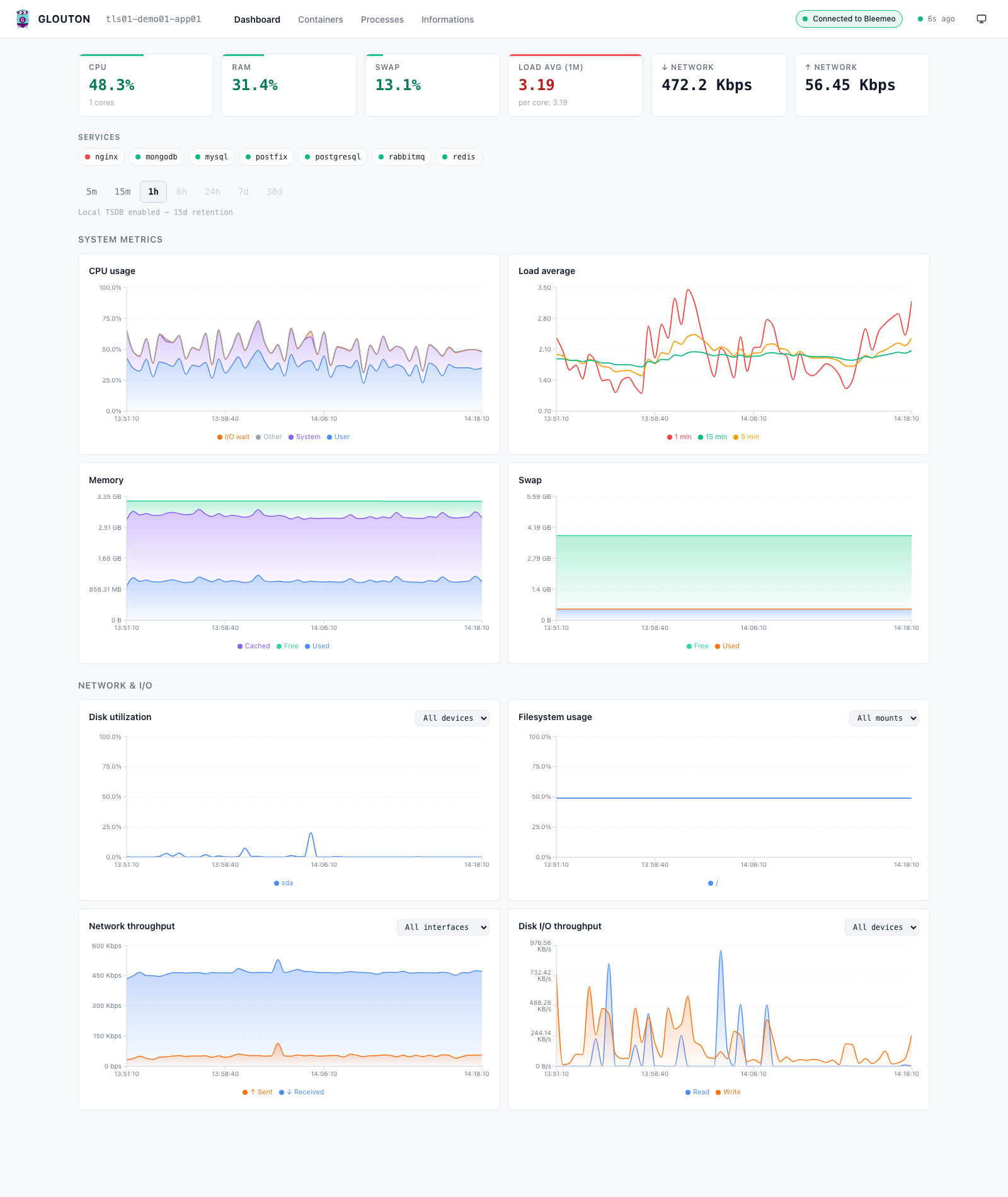Toggle the Received legend in Network throughput
The image size is (1008, 1197).
302,1092
